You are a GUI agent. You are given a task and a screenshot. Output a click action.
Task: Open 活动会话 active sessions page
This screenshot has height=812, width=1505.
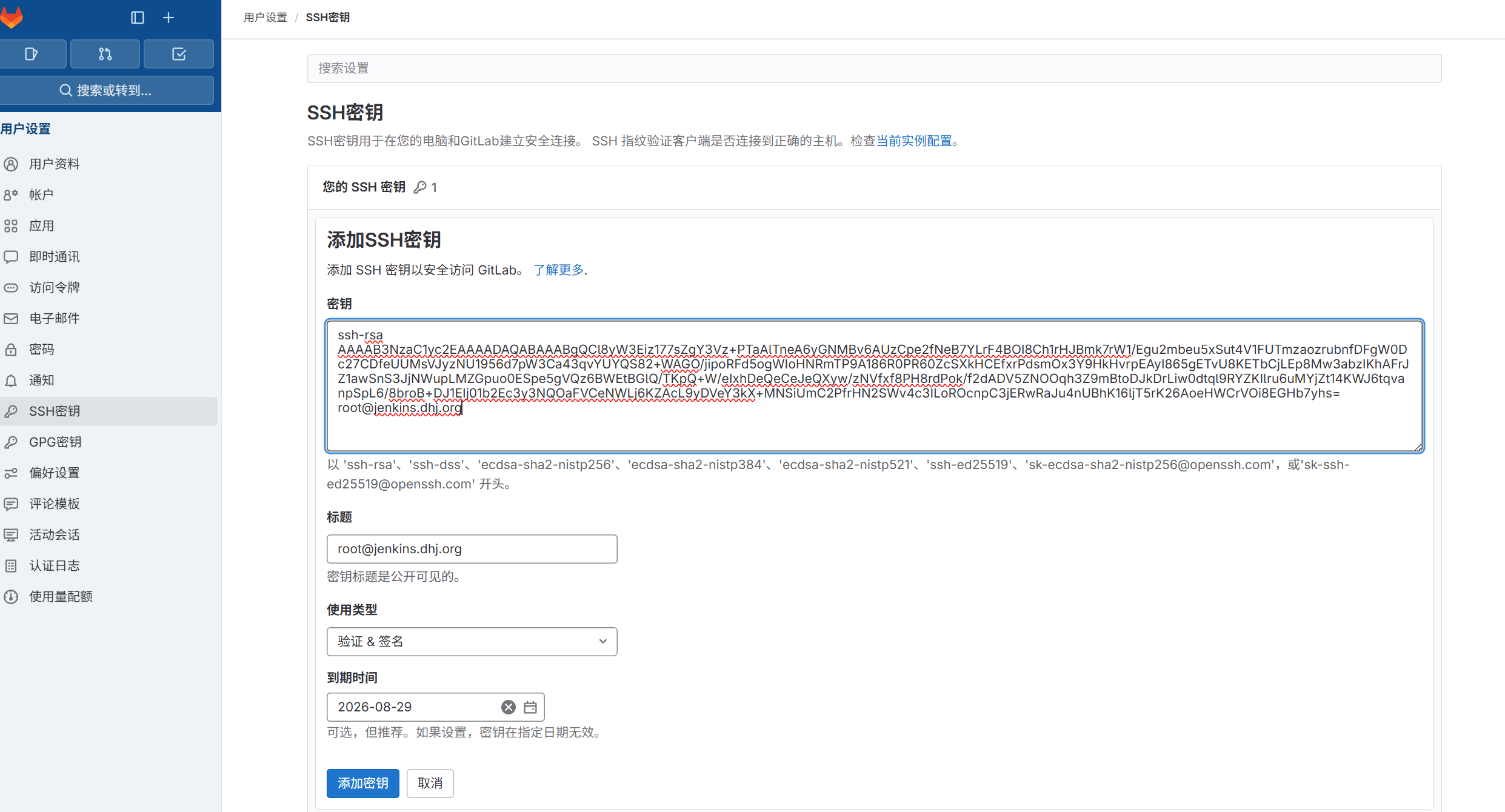pyautogui.click(x=108, y=534)
